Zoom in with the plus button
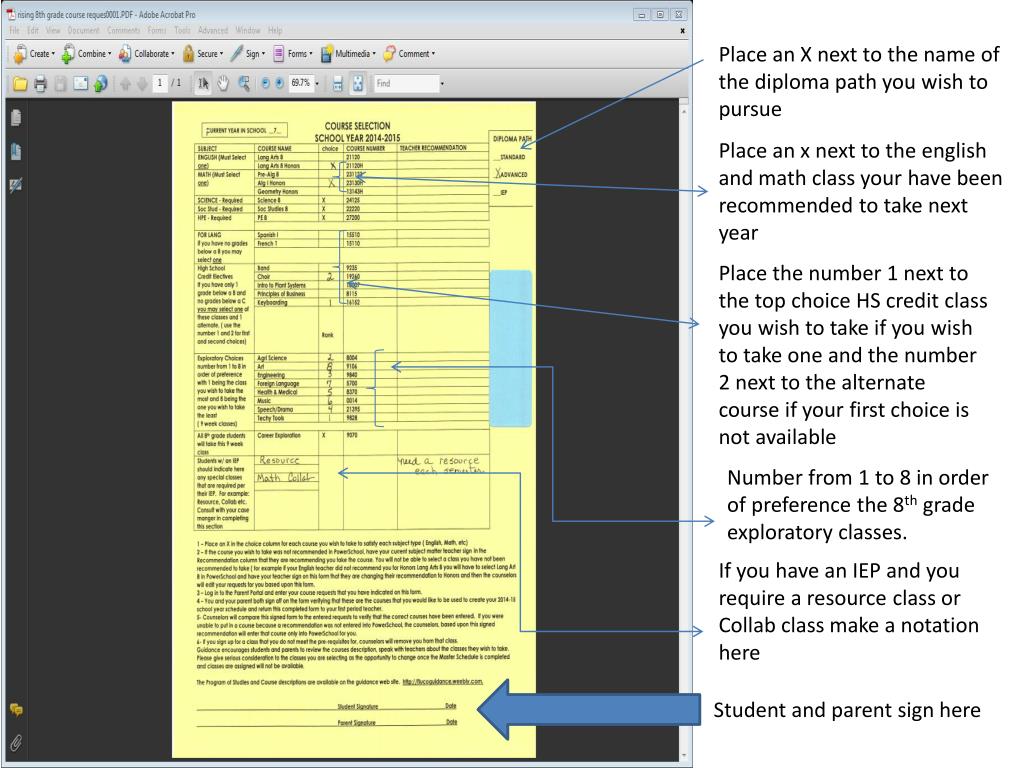 (x=280, y=84)
